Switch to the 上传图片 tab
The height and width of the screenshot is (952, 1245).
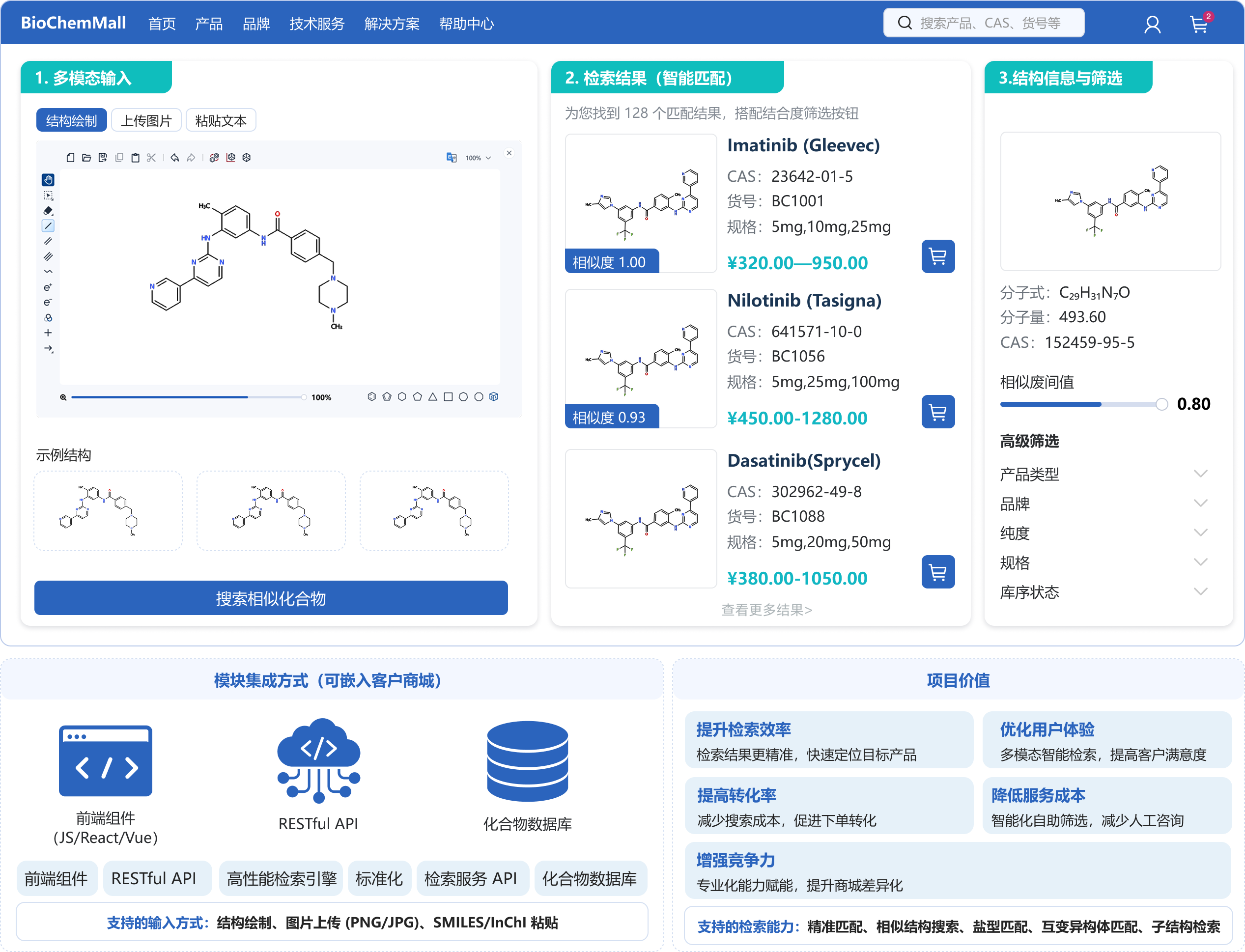click(x=146, y=121)
